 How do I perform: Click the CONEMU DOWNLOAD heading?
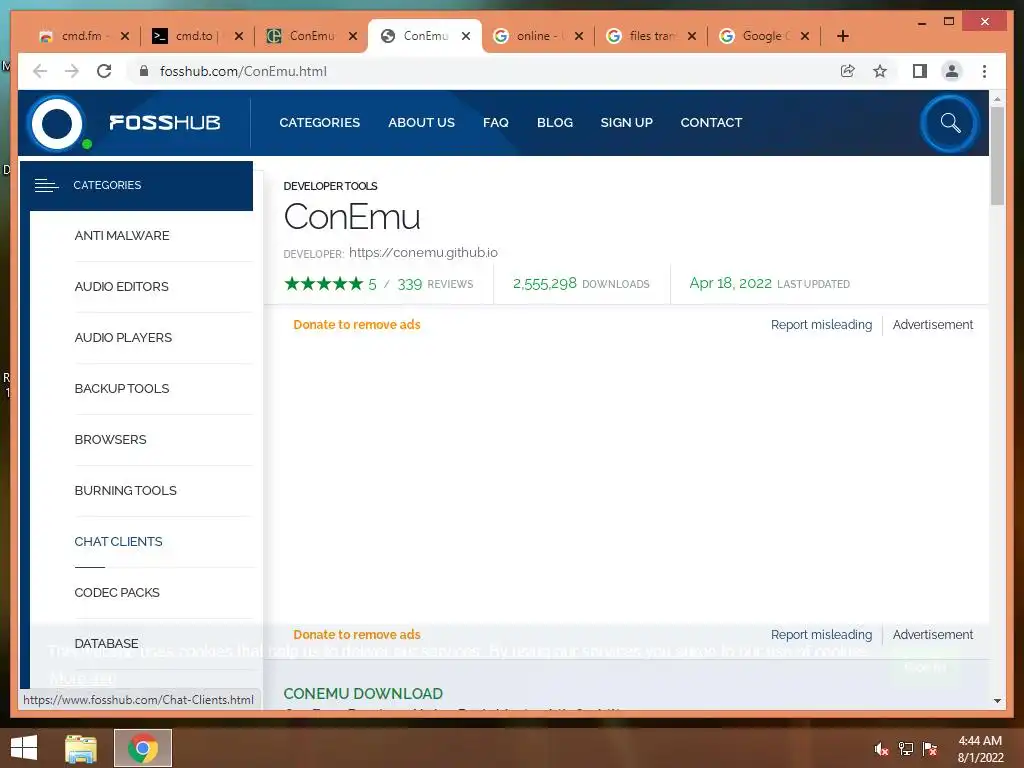pos(363,694)
